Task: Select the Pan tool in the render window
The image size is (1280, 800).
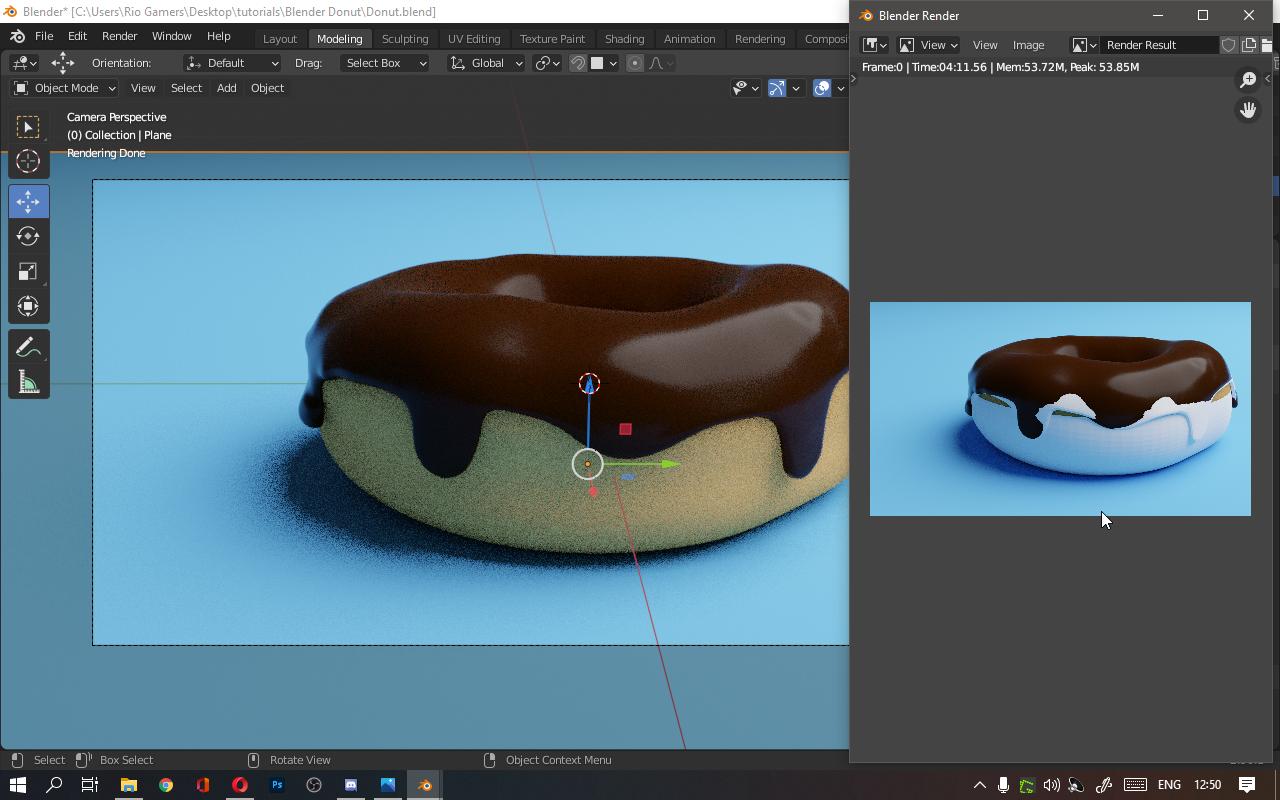Action: point(1247,109)
